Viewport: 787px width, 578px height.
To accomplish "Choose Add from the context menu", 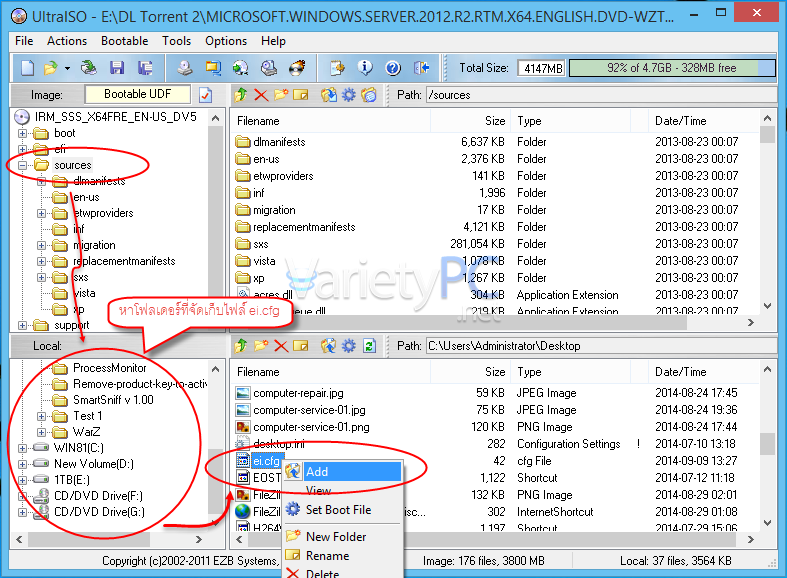I will tap(343, 472).
